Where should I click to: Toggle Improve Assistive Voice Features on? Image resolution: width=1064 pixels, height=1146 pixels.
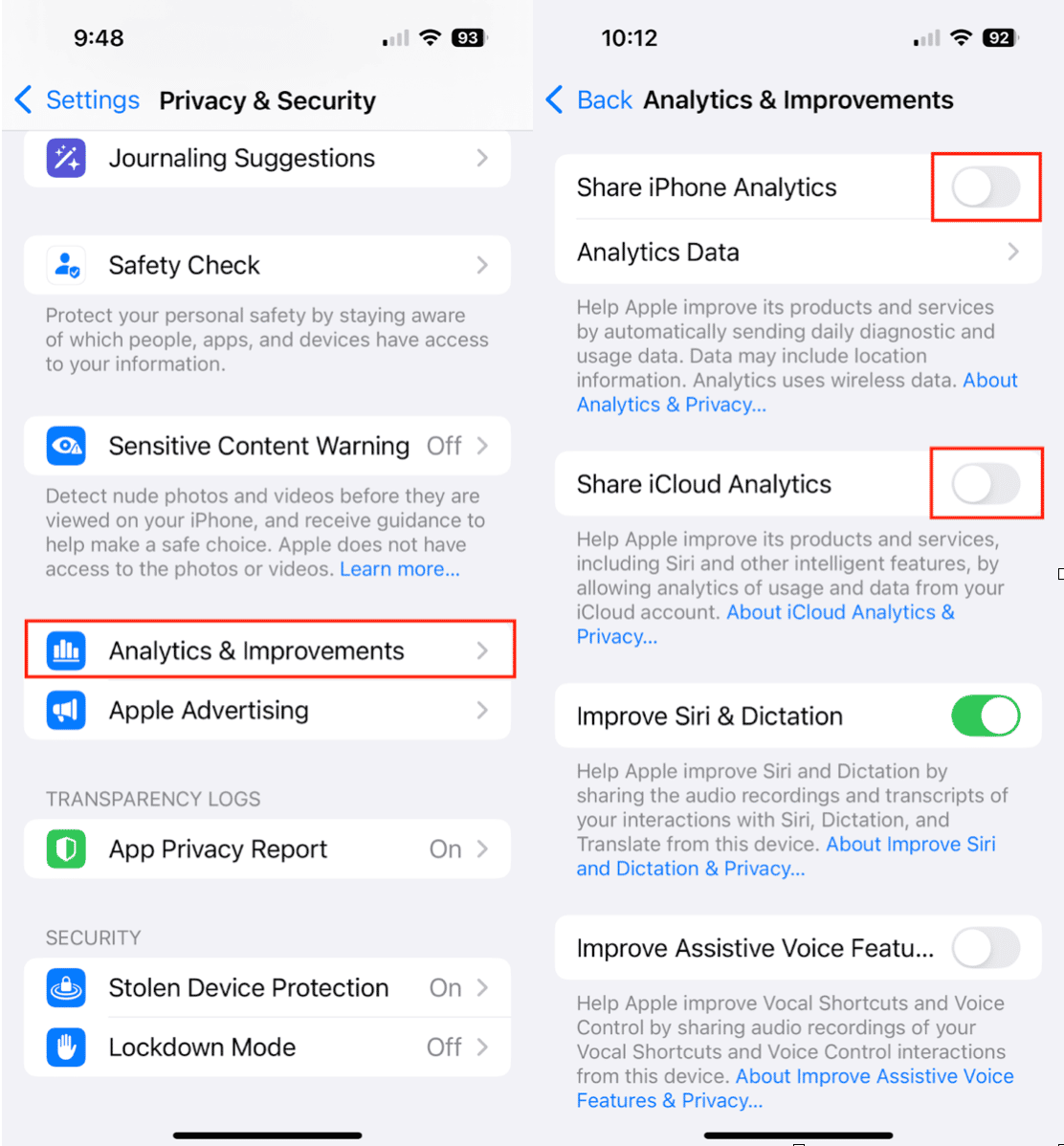pyautogui.click(x=985, y=948)
